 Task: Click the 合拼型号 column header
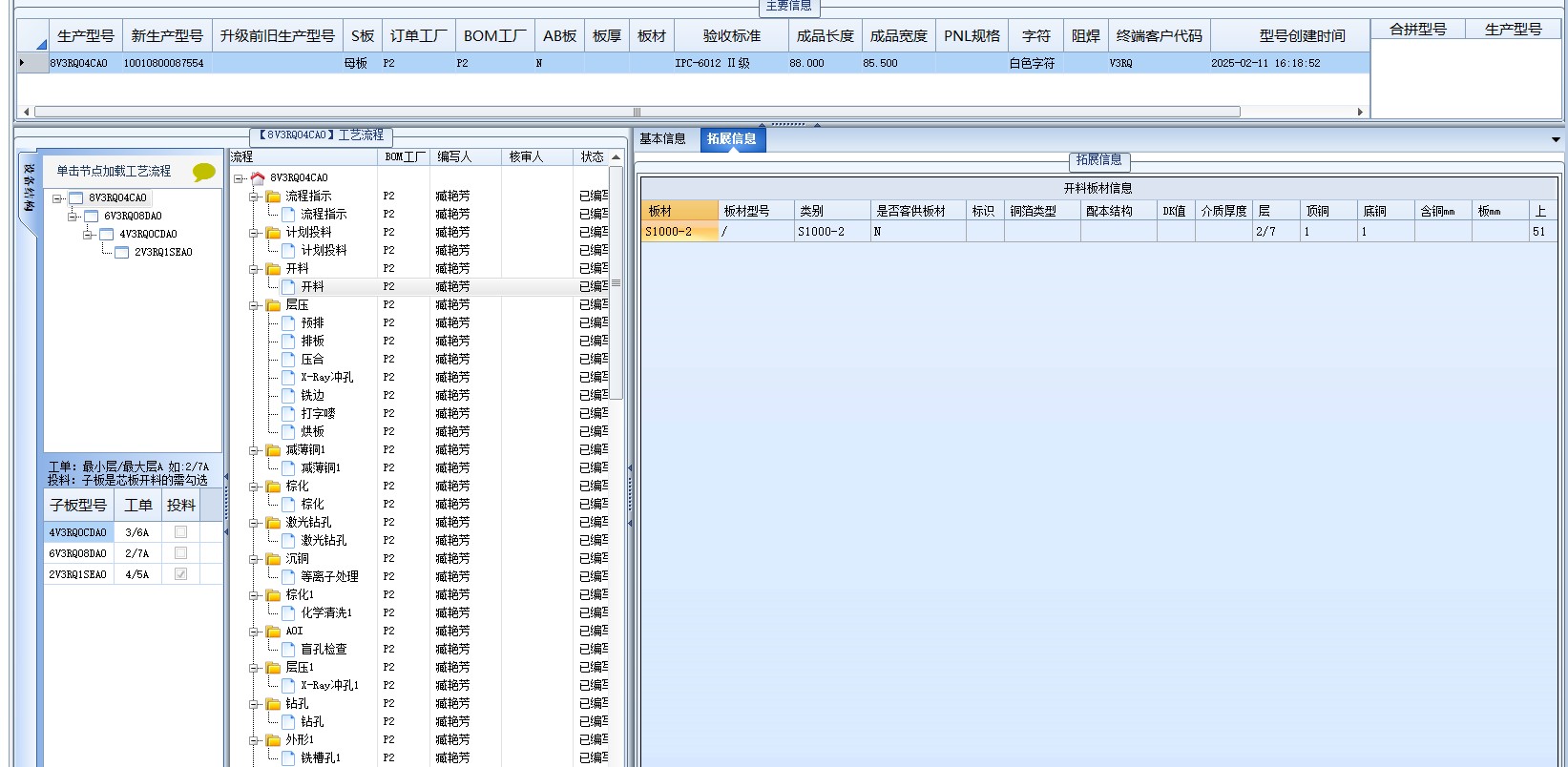pos(1418,30)
